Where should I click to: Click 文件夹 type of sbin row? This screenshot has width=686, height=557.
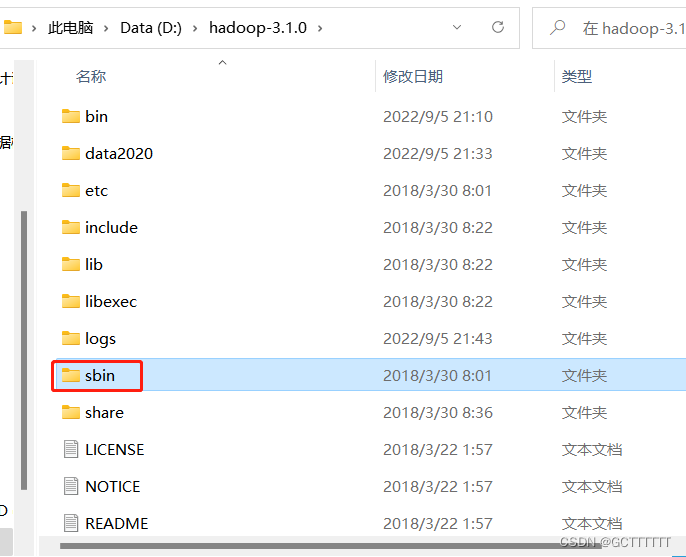coord(584,375)
